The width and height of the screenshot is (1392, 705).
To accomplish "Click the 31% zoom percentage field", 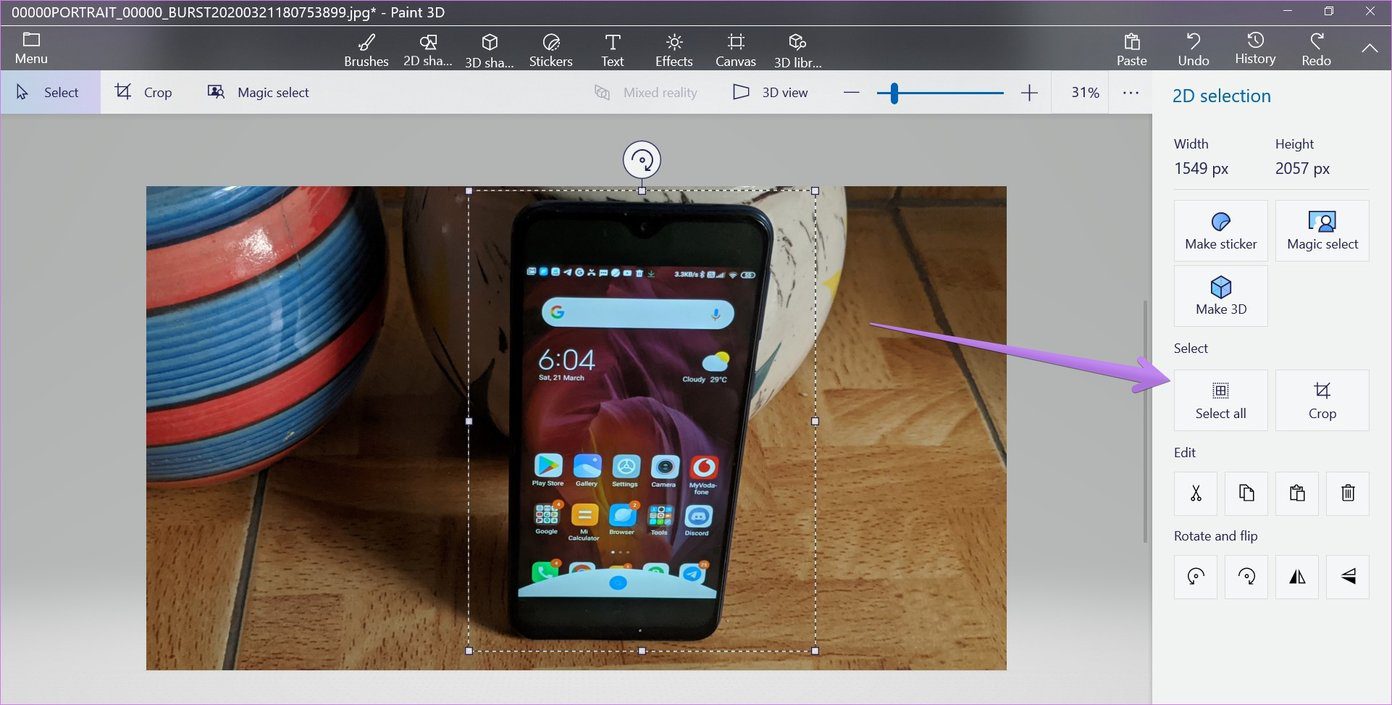I will coord(1085,92).
